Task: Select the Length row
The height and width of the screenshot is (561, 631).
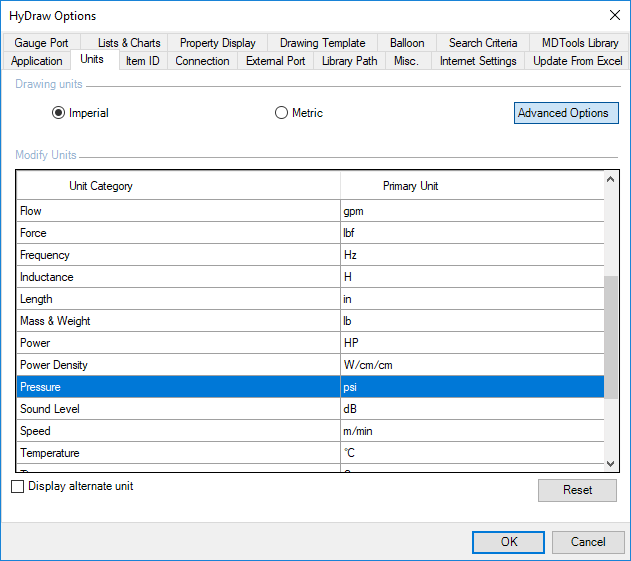Action: (x=310, y=299)
